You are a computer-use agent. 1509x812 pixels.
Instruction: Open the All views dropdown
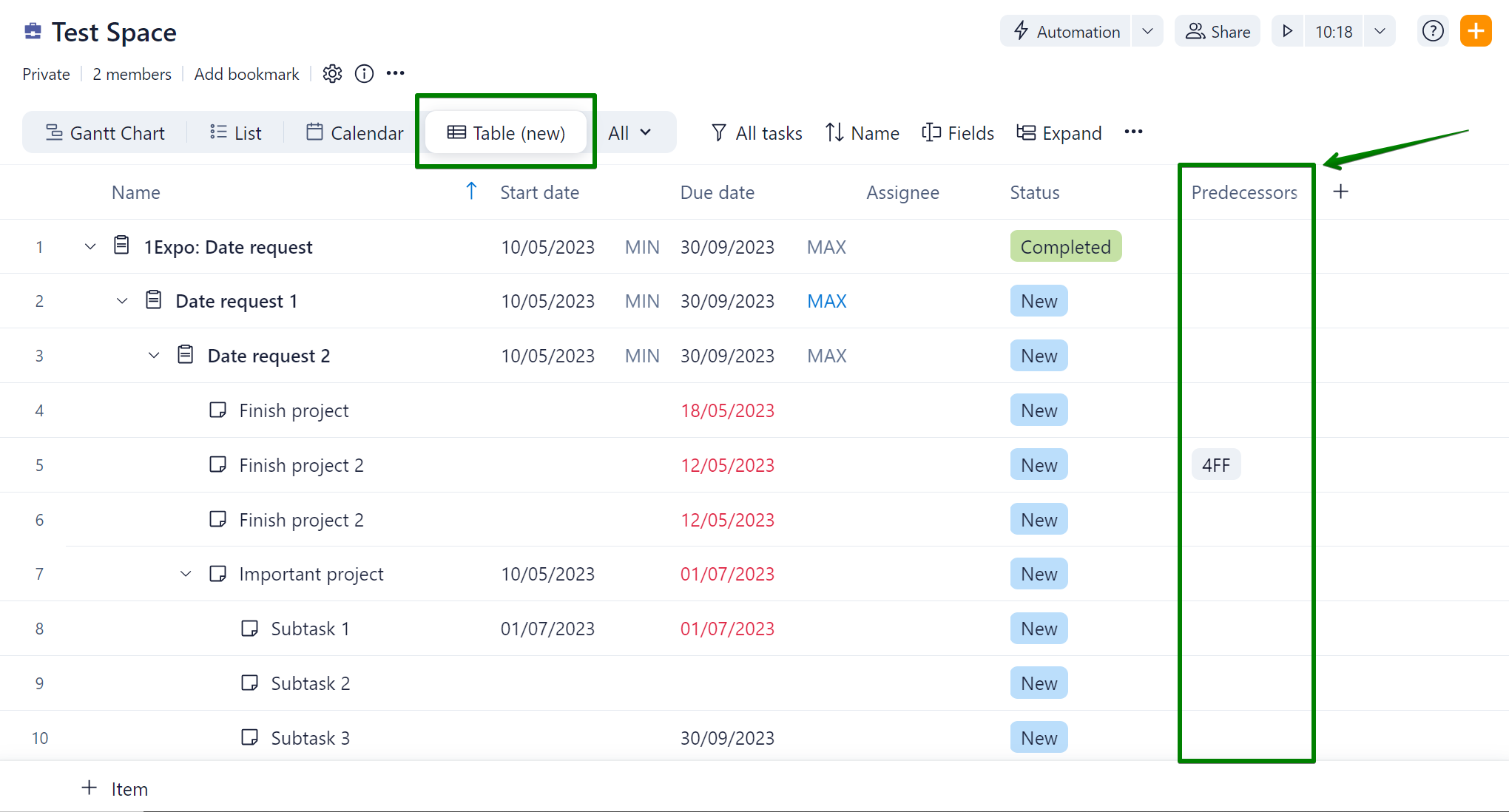pos(629,133)
